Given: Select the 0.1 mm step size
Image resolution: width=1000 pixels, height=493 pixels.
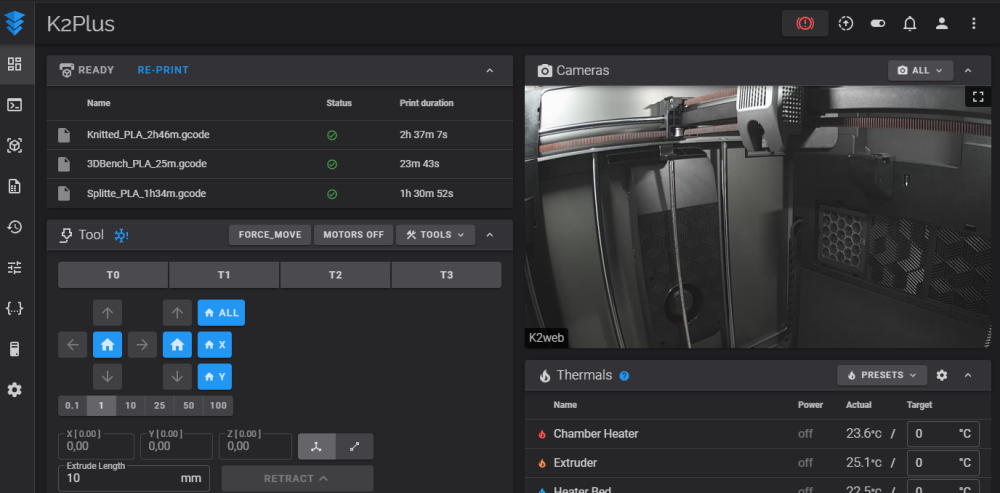Looking at the screenshot, I should pos(72,406).
